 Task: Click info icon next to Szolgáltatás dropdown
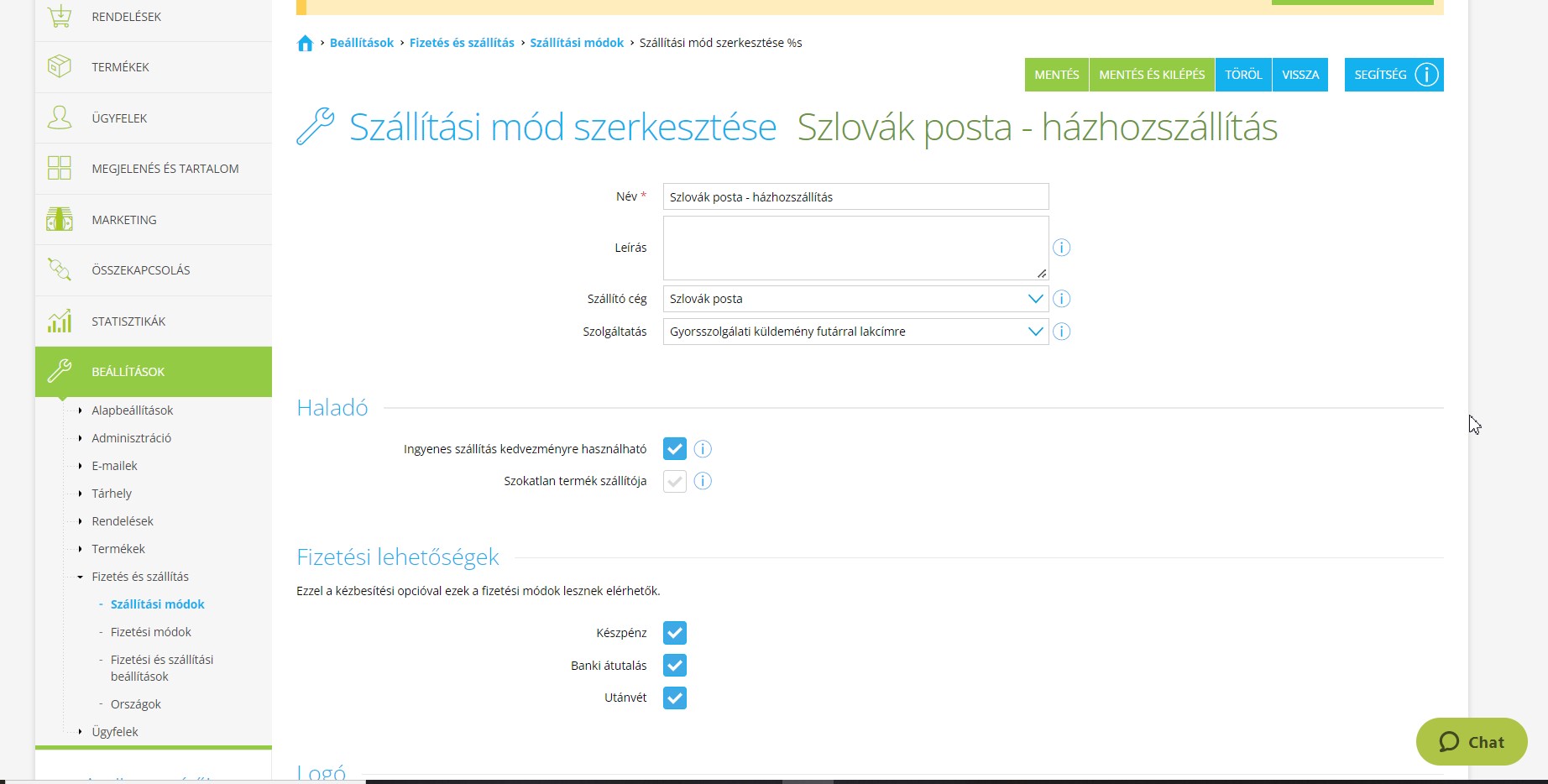click(1061, 332)
